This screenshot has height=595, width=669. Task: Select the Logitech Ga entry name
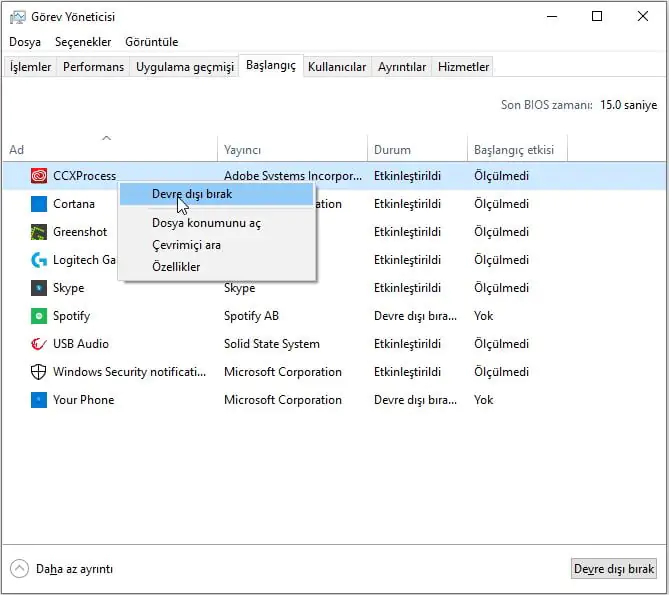84,260
